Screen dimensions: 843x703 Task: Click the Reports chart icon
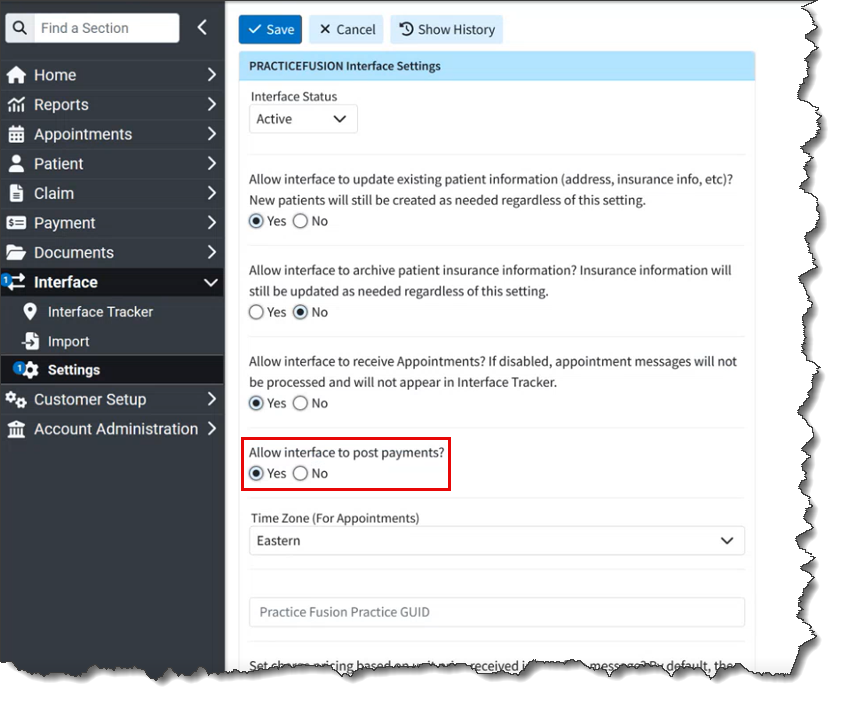[16, 104]
